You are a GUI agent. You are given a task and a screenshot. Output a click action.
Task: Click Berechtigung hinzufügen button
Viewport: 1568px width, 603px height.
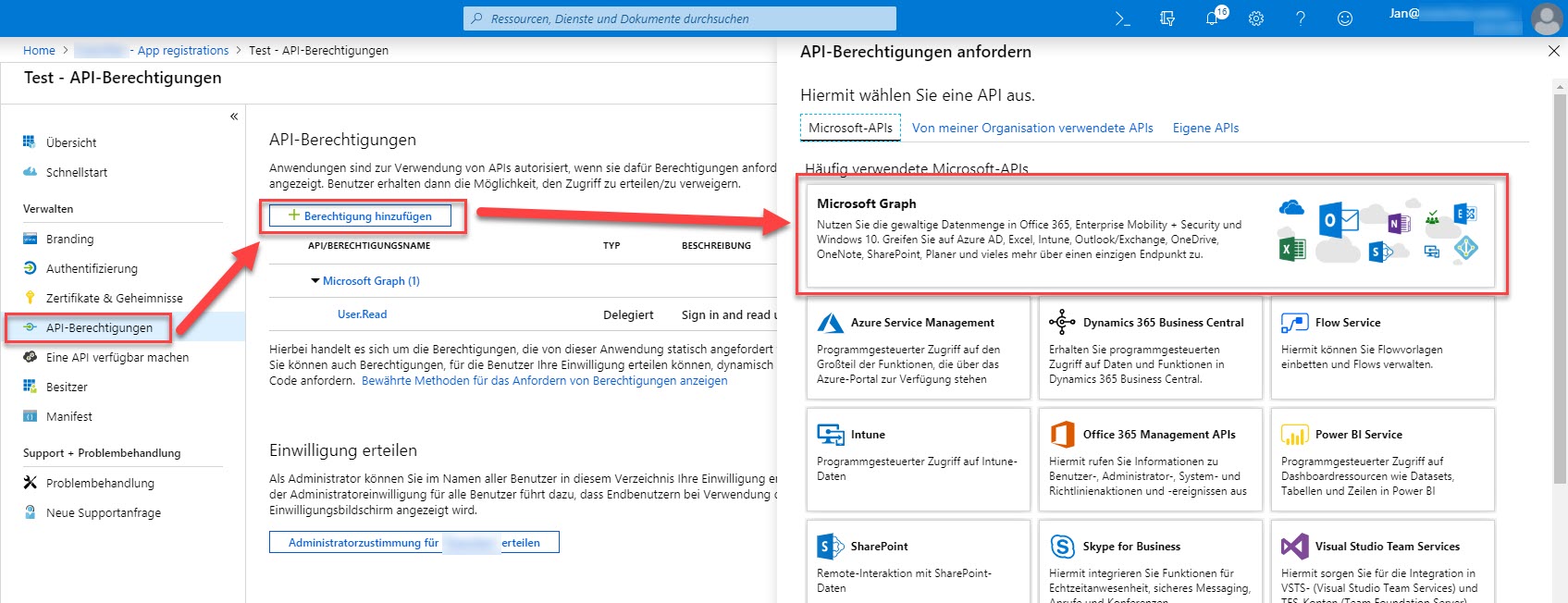[360, 215]
